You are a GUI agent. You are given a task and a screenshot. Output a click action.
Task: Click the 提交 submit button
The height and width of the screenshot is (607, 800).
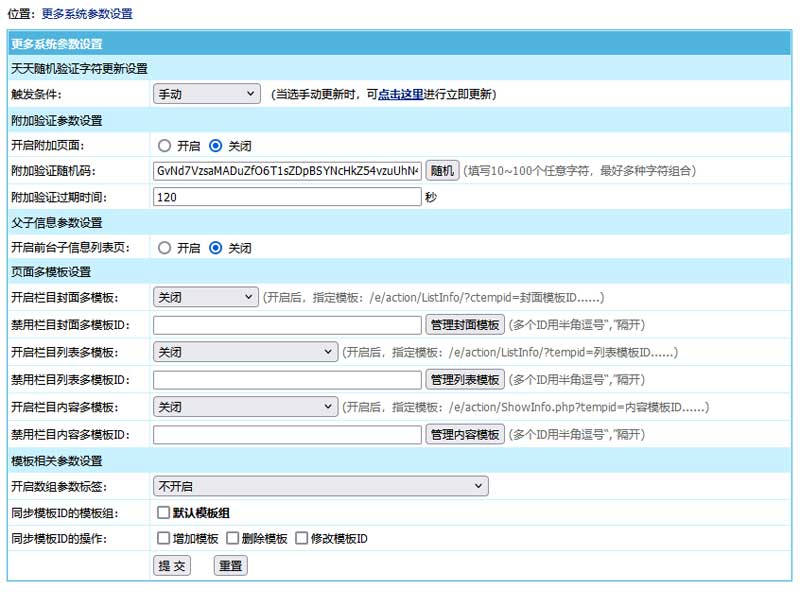(x=172, y=566)
